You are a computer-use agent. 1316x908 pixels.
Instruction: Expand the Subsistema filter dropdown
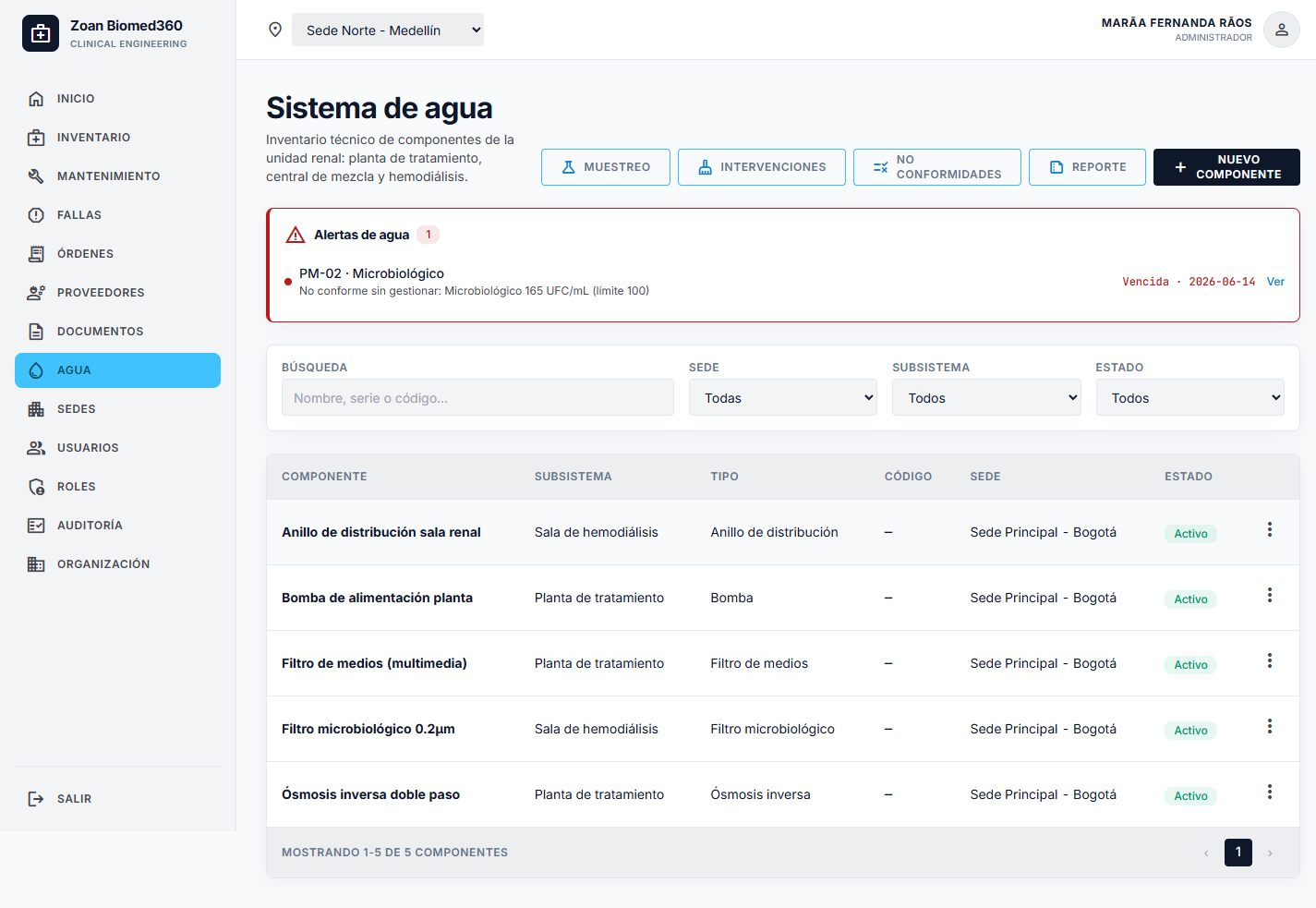coord(986,397)
